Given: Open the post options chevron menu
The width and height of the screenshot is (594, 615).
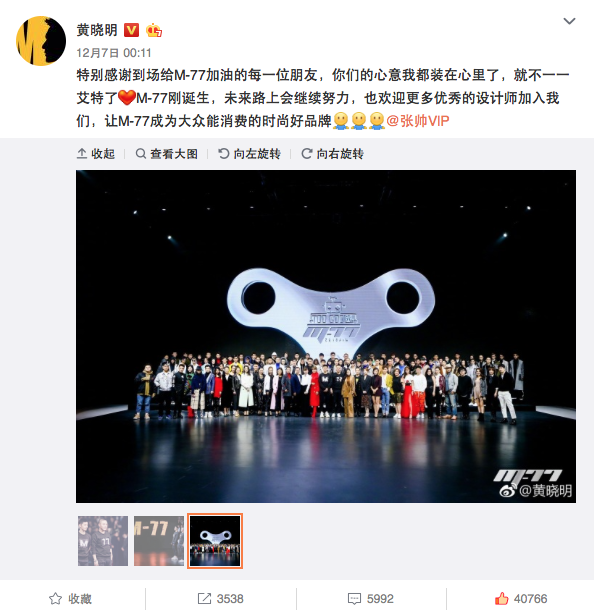Looking at the screenshot, I should (x=569, y=21).
